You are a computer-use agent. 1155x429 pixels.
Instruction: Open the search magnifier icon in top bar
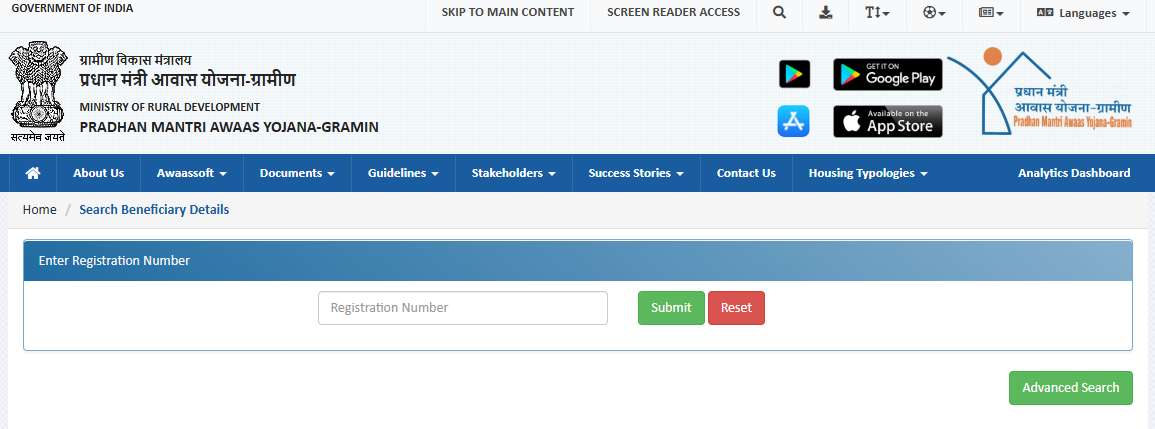click(780, 13)
